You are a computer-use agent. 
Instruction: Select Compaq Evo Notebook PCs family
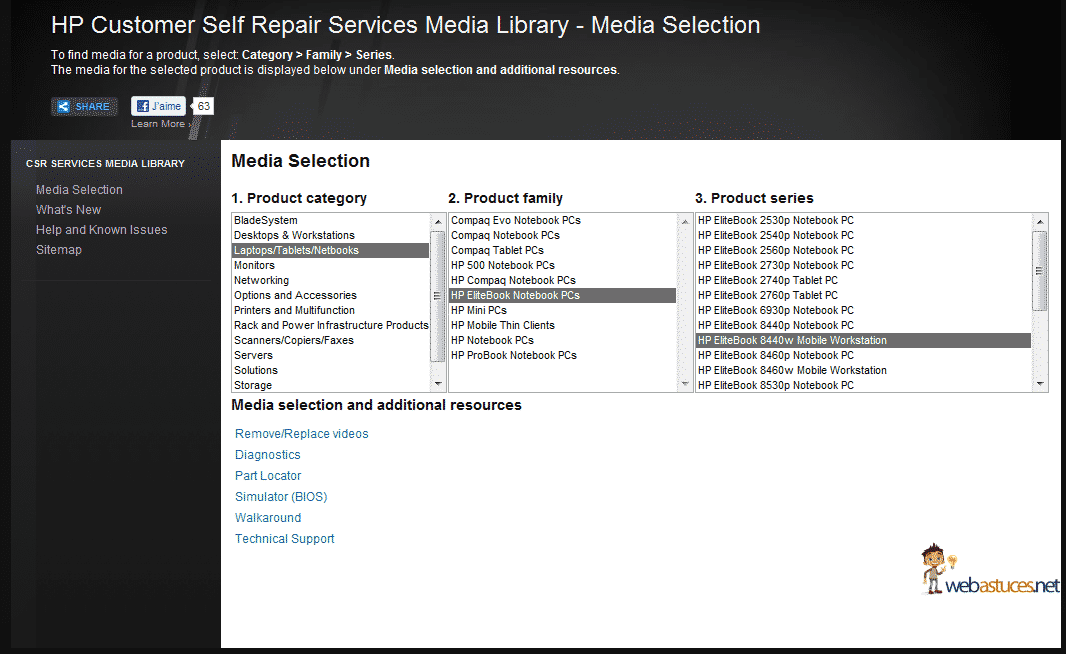point(563,220)
